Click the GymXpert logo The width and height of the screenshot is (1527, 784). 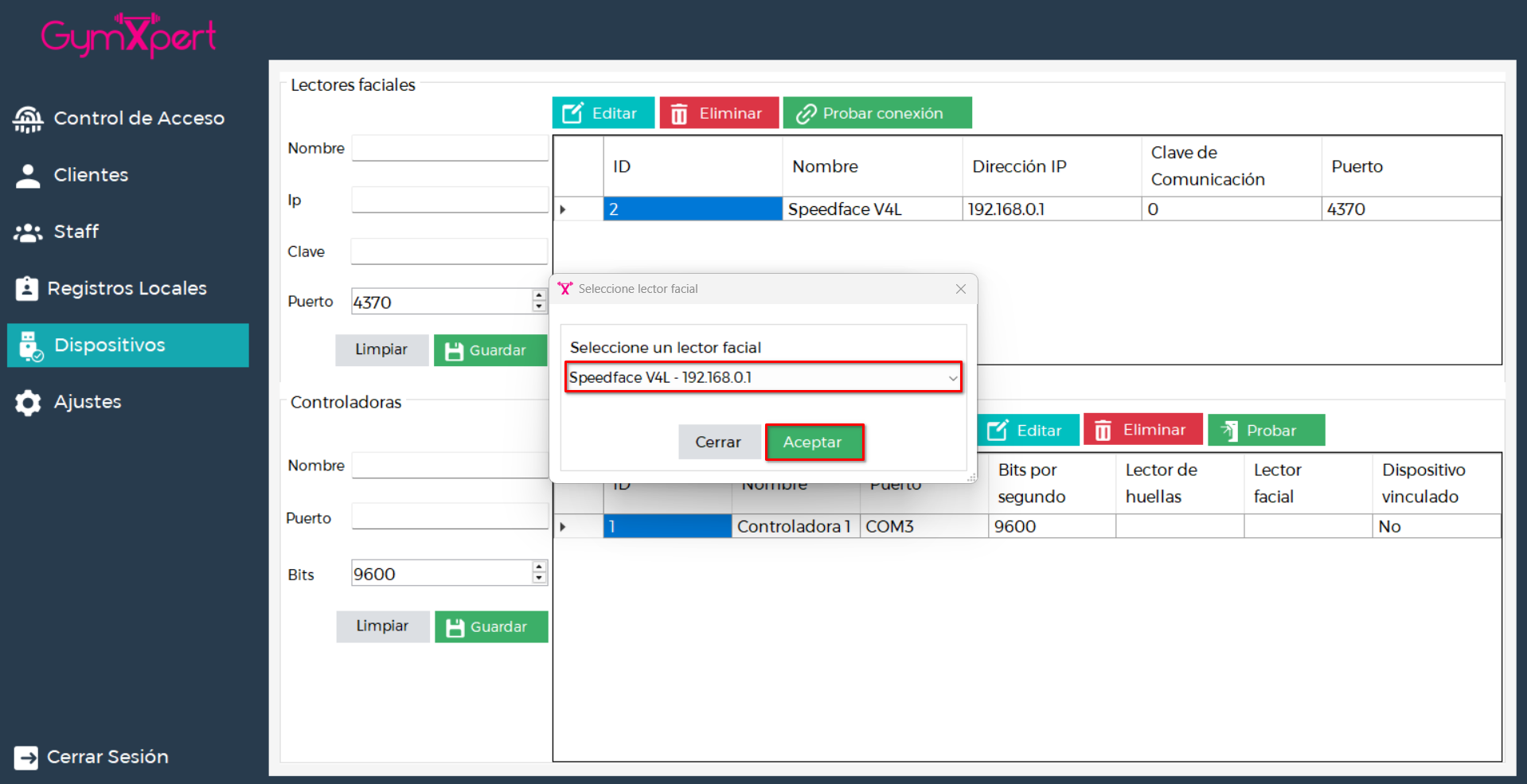(128, 36)
